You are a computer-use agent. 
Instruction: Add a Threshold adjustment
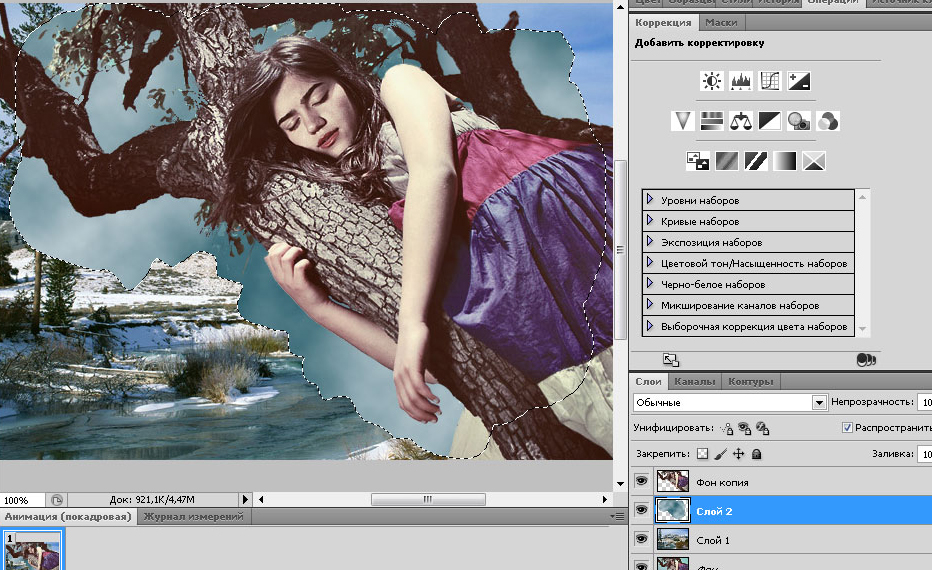[755, 161]
